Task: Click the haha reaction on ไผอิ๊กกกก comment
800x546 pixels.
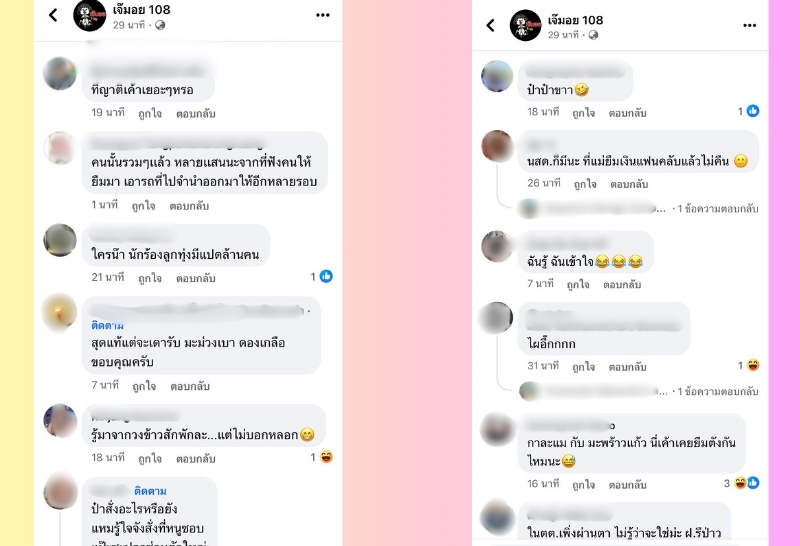Action: [x=753, y=365]
